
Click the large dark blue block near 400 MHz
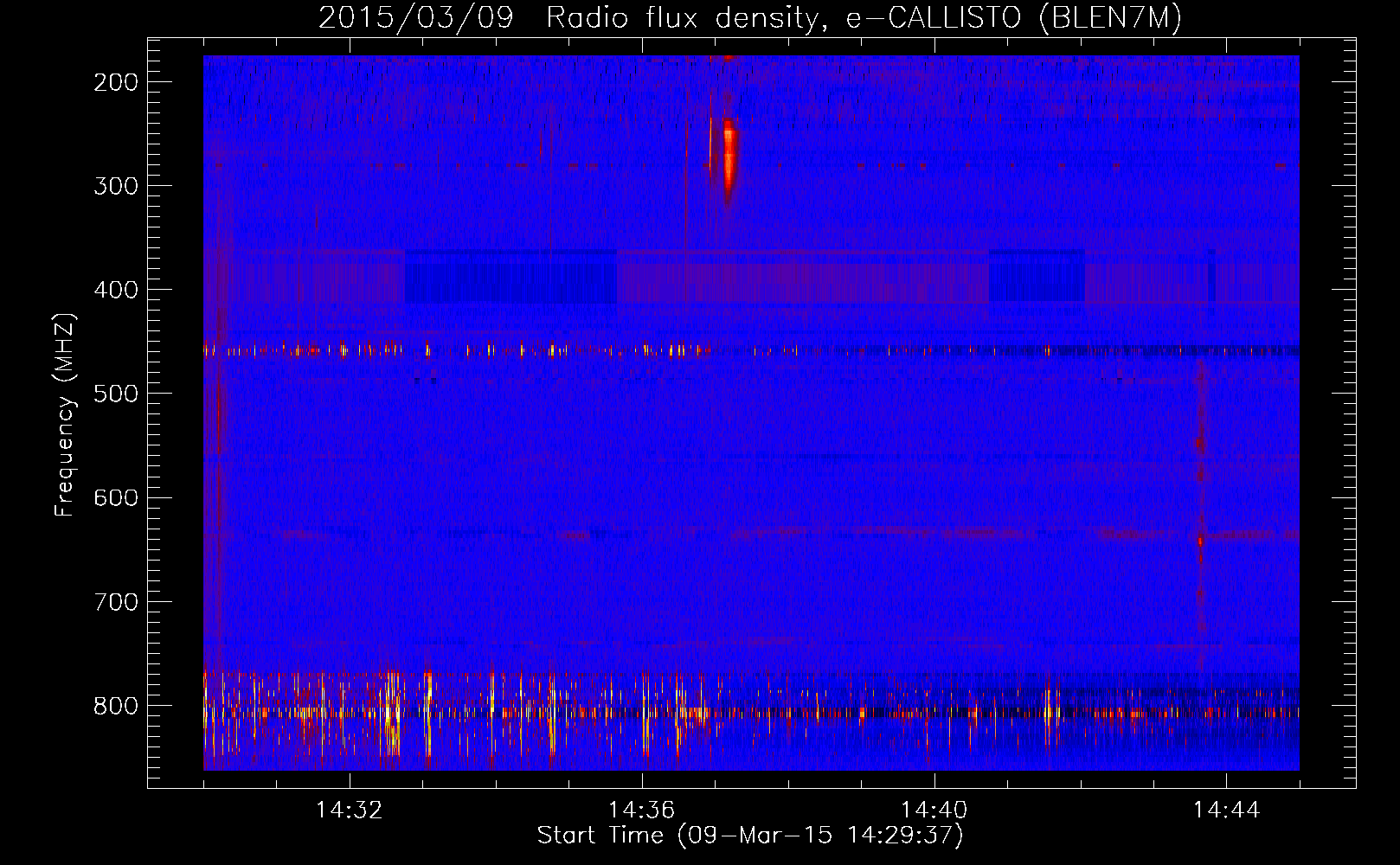pos(511,277)
